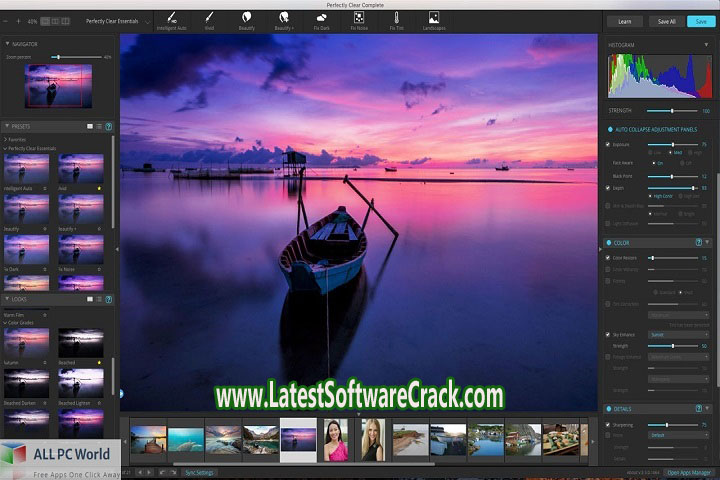Screen dimensions: 720x480
Task: Uncheck the Sky Enhance option
Action: click(609, 334)
